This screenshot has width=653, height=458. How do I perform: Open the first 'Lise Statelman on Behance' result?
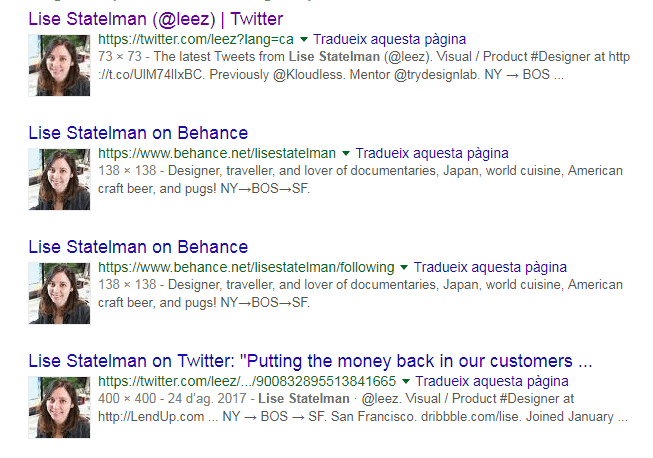pos(138,133)
